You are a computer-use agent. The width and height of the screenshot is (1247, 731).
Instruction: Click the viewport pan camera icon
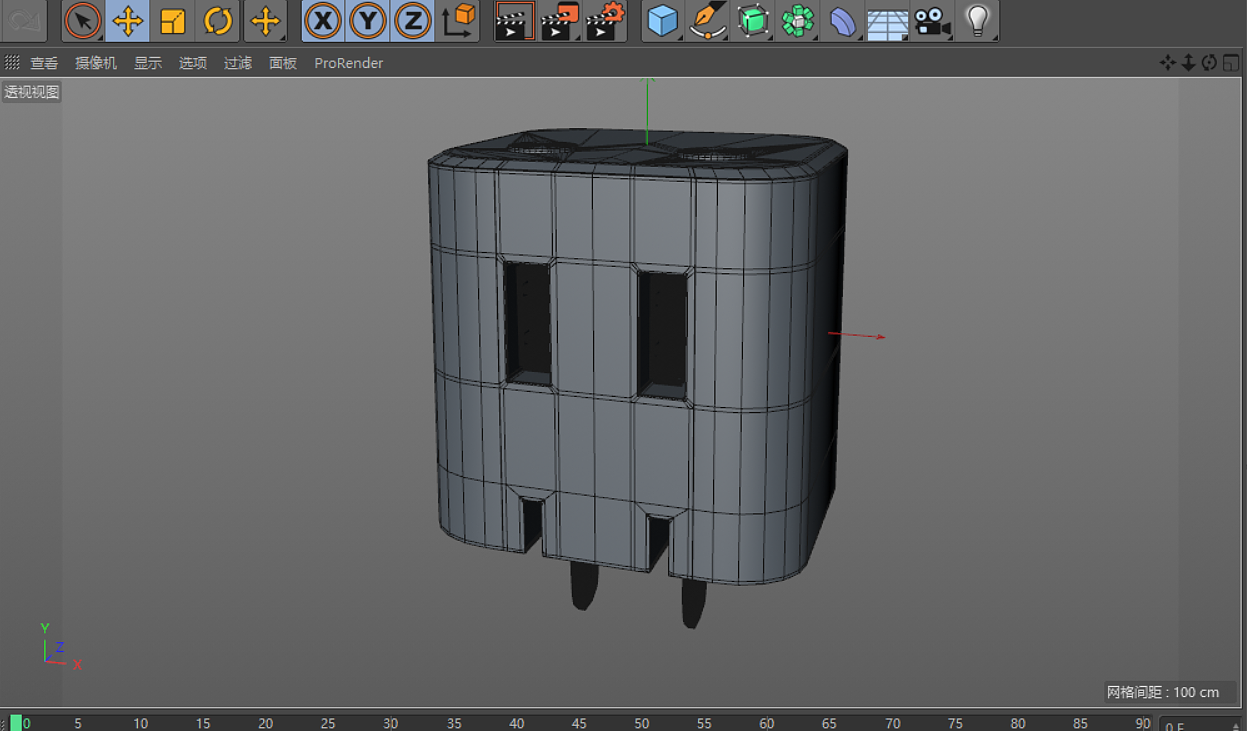coord(1167,63)
